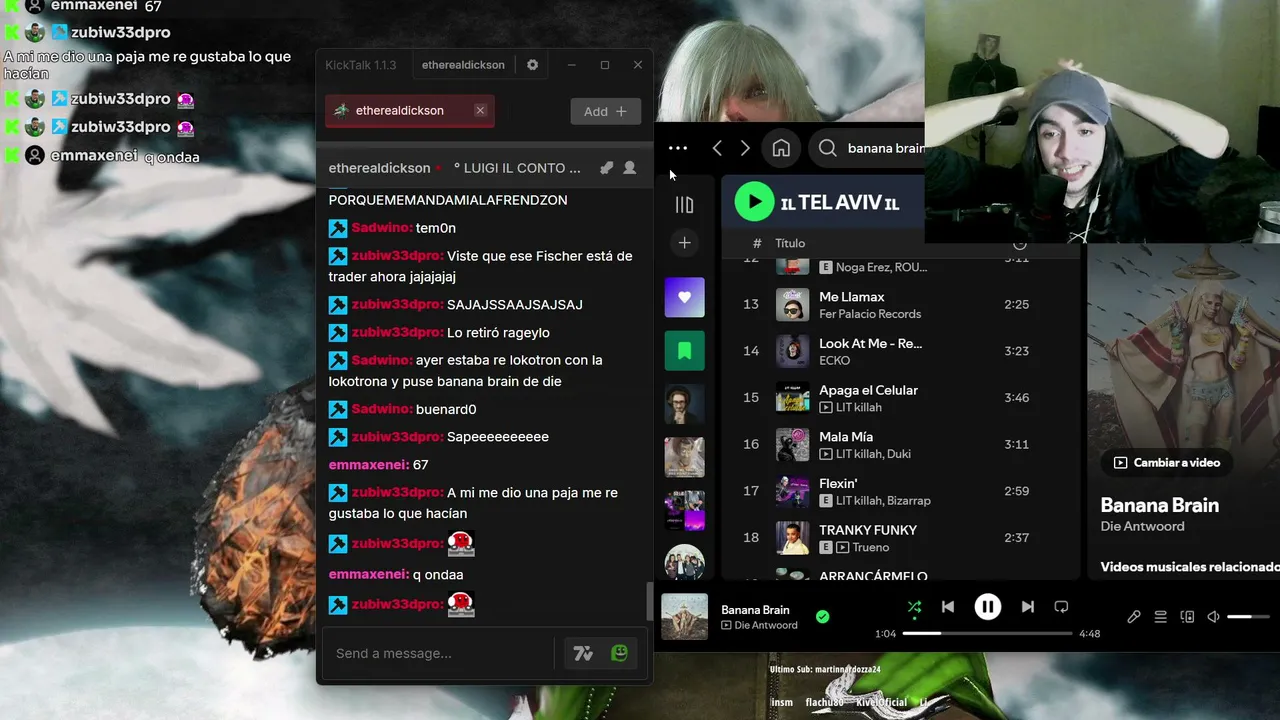
Task: Open connect to a device
Action: tap(1187, 617)
